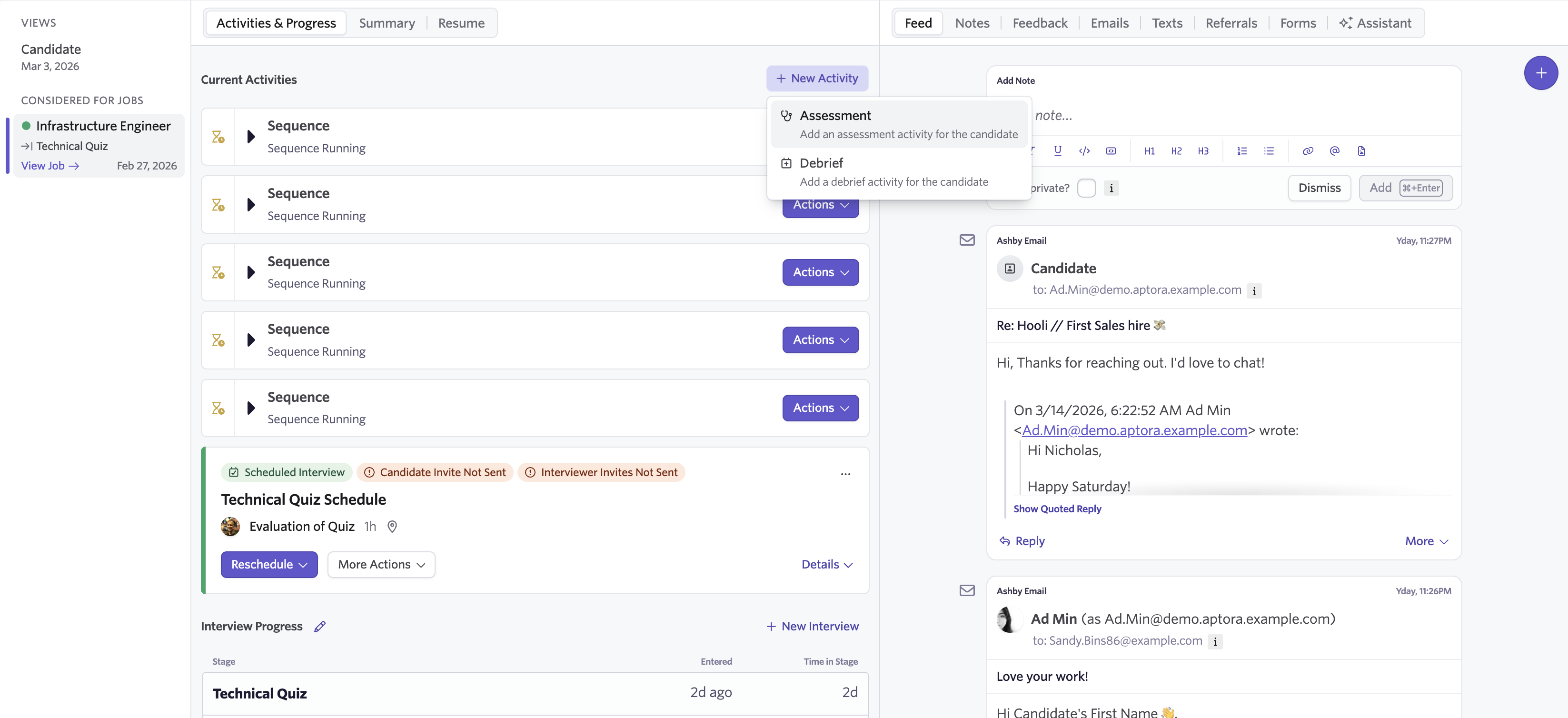1568x718 pixels.
Task: Expand the first Sequence row triangle
Action: click(x=251, y=137)
